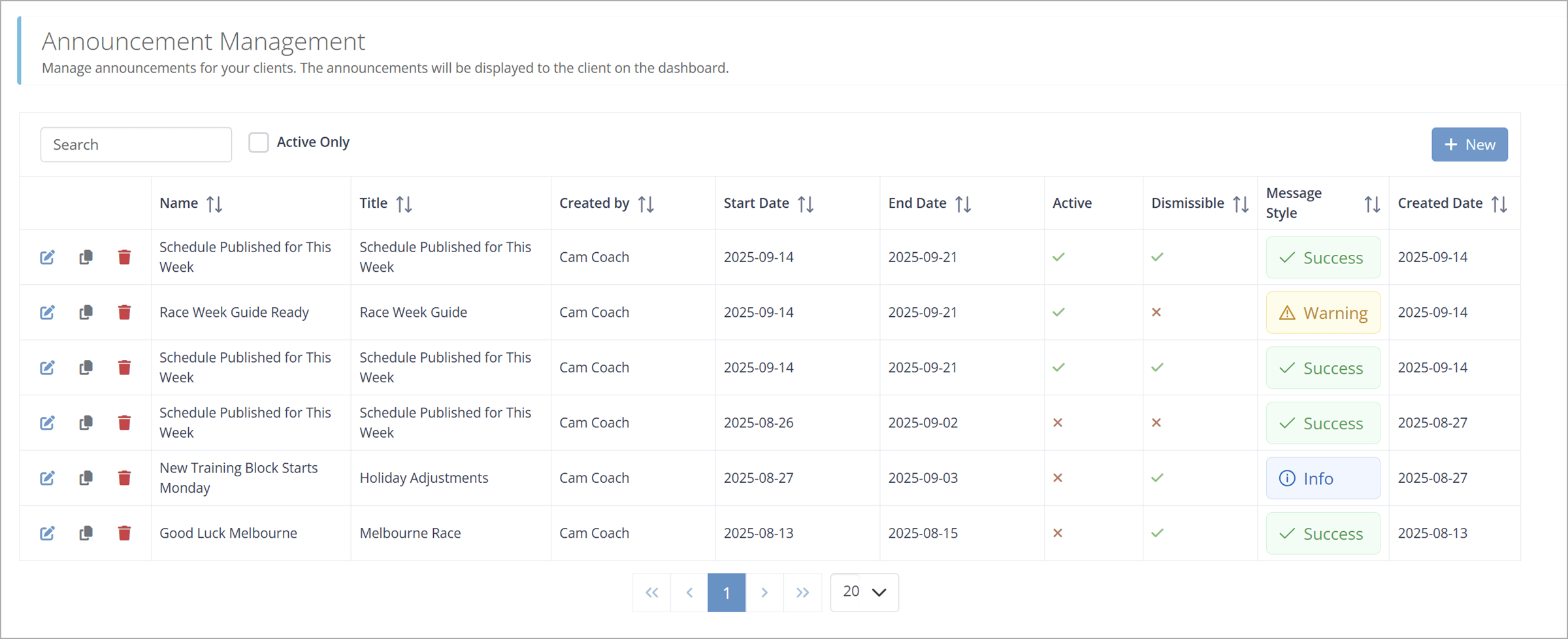Focus the Search input field
The image size is (1568, 639).
point(136,144)
